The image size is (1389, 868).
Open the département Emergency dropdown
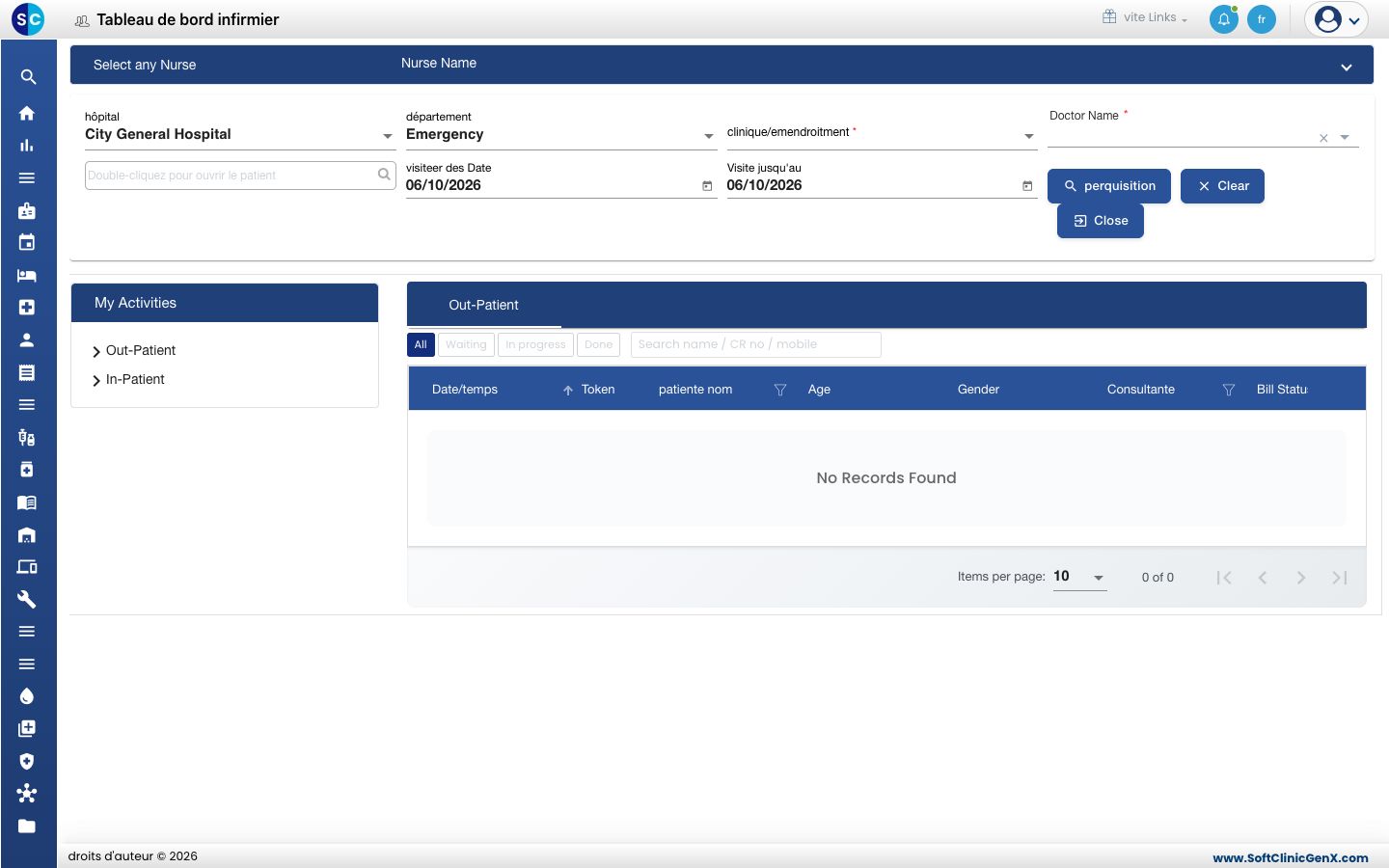[561, 135]
